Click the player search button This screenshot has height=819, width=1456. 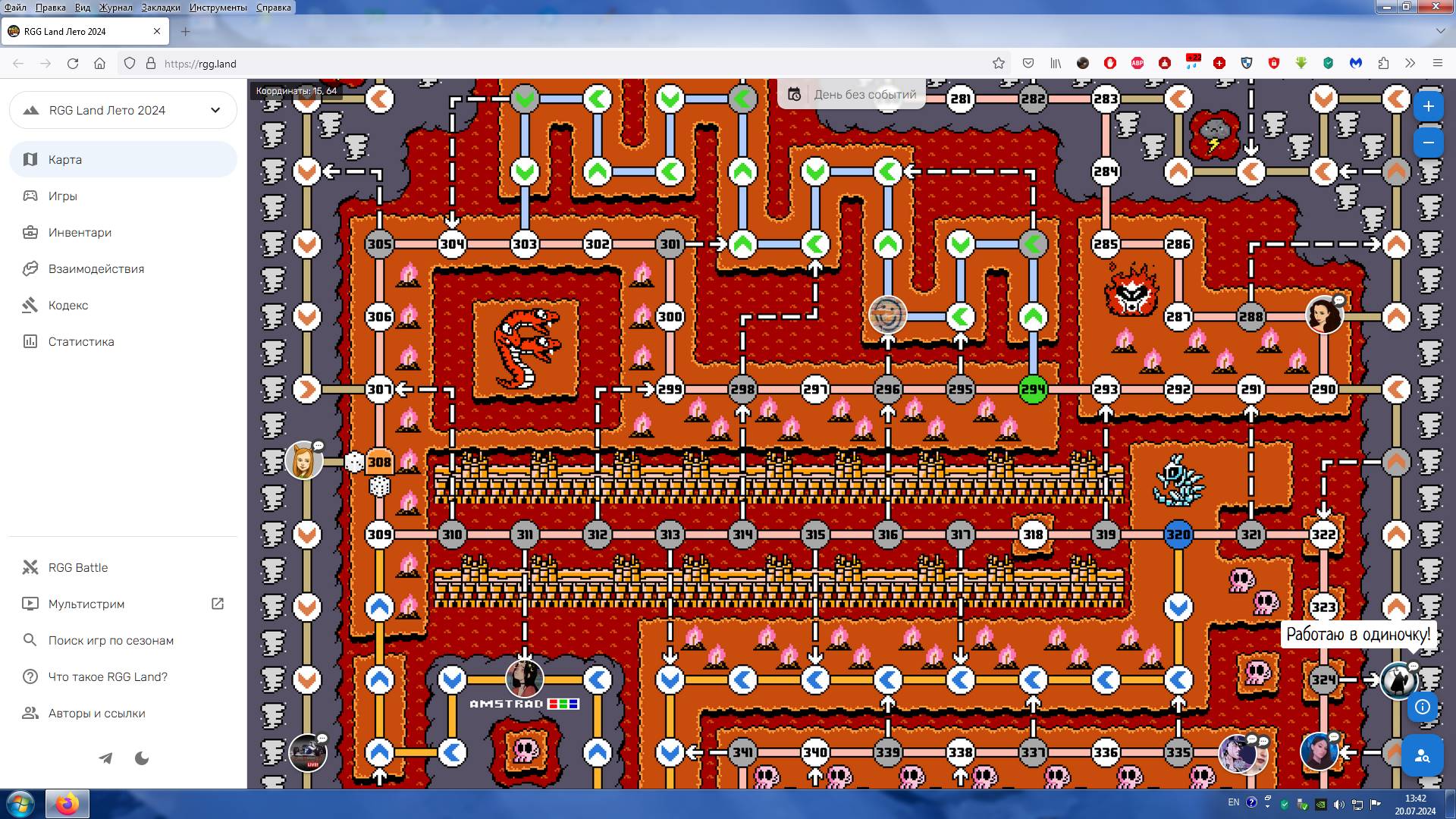click(1422, 755)
